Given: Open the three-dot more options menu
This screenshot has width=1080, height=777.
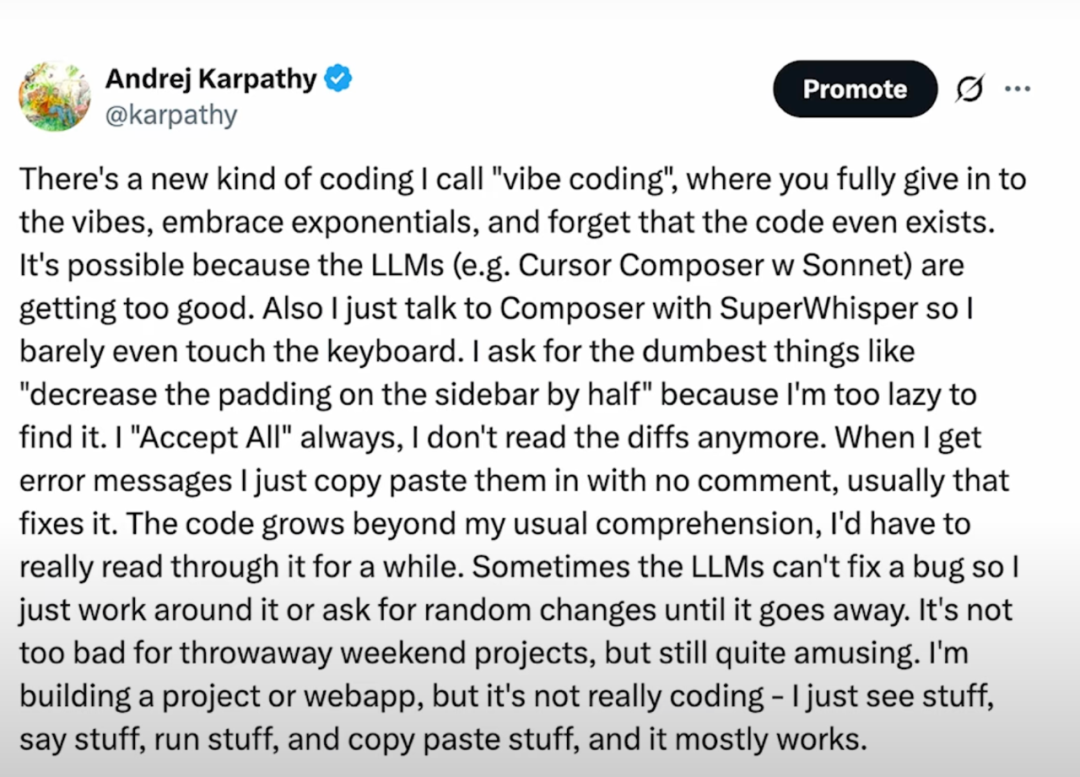Looking at the screenshot, I should [1017, 88].
